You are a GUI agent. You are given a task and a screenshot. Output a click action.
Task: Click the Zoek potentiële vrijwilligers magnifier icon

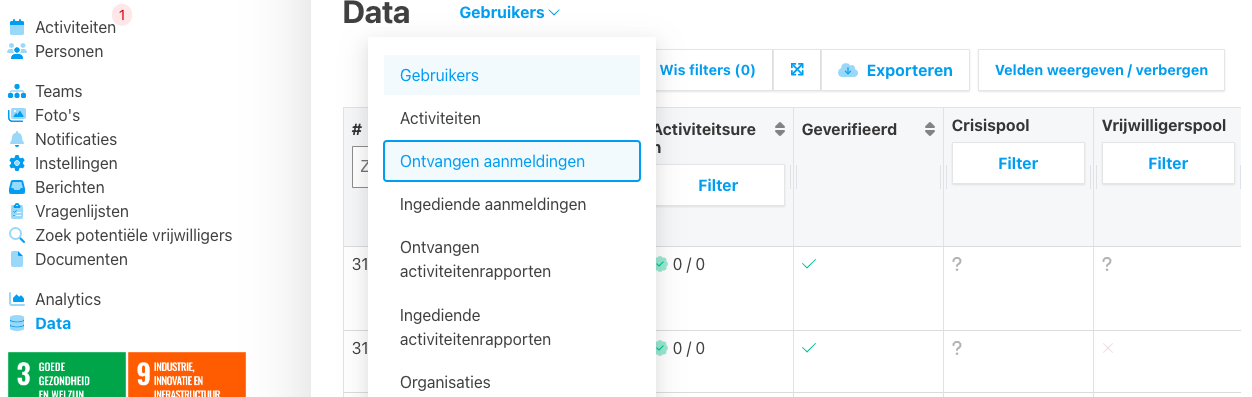click(17, 235)
